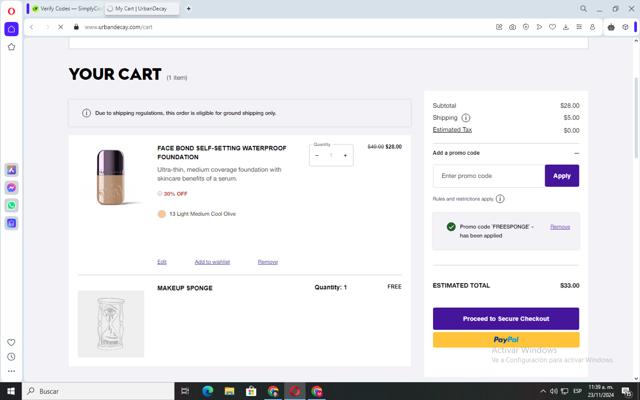Open Face Bond foundation product image
The image size is (640, 400).
point(110,177)
